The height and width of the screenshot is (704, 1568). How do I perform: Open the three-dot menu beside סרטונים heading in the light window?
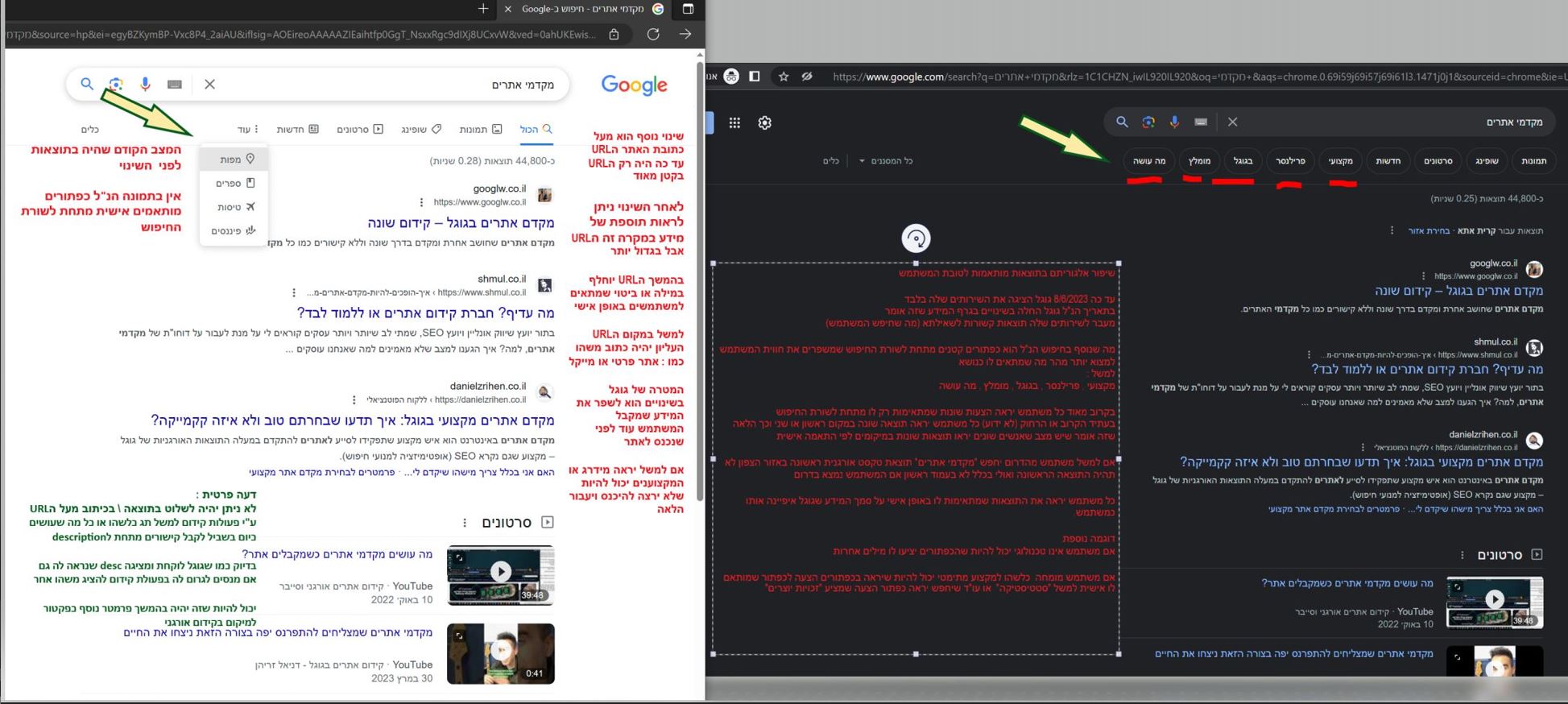pos(465,523)
